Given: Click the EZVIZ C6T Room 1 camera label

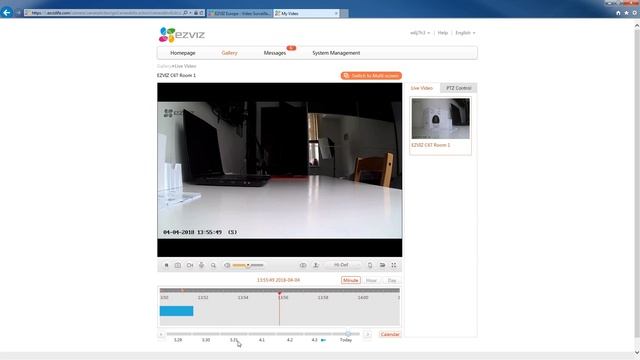Looking at the screenshot, I should (431, 145).
